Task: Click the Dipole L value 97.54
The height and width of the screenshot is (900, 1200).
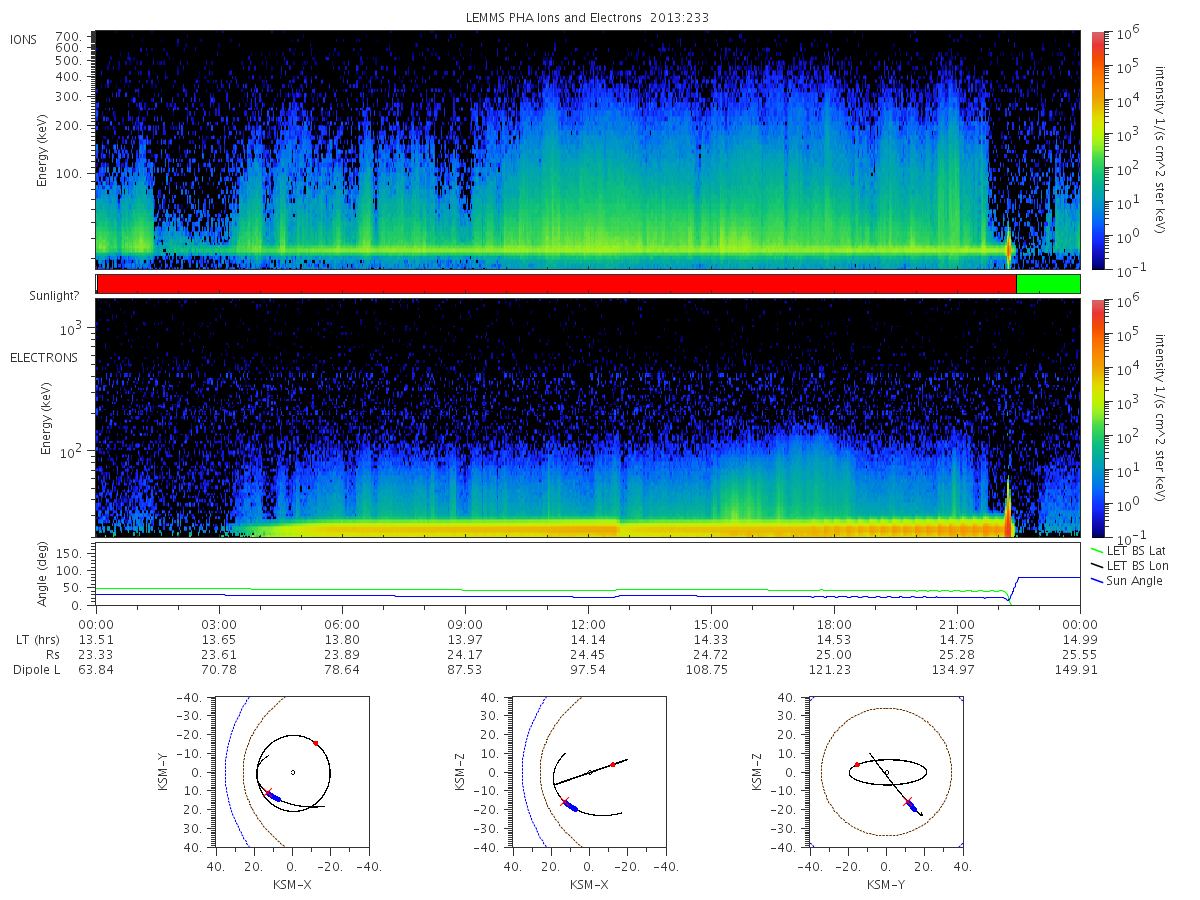Action: [x=588, y=669]
